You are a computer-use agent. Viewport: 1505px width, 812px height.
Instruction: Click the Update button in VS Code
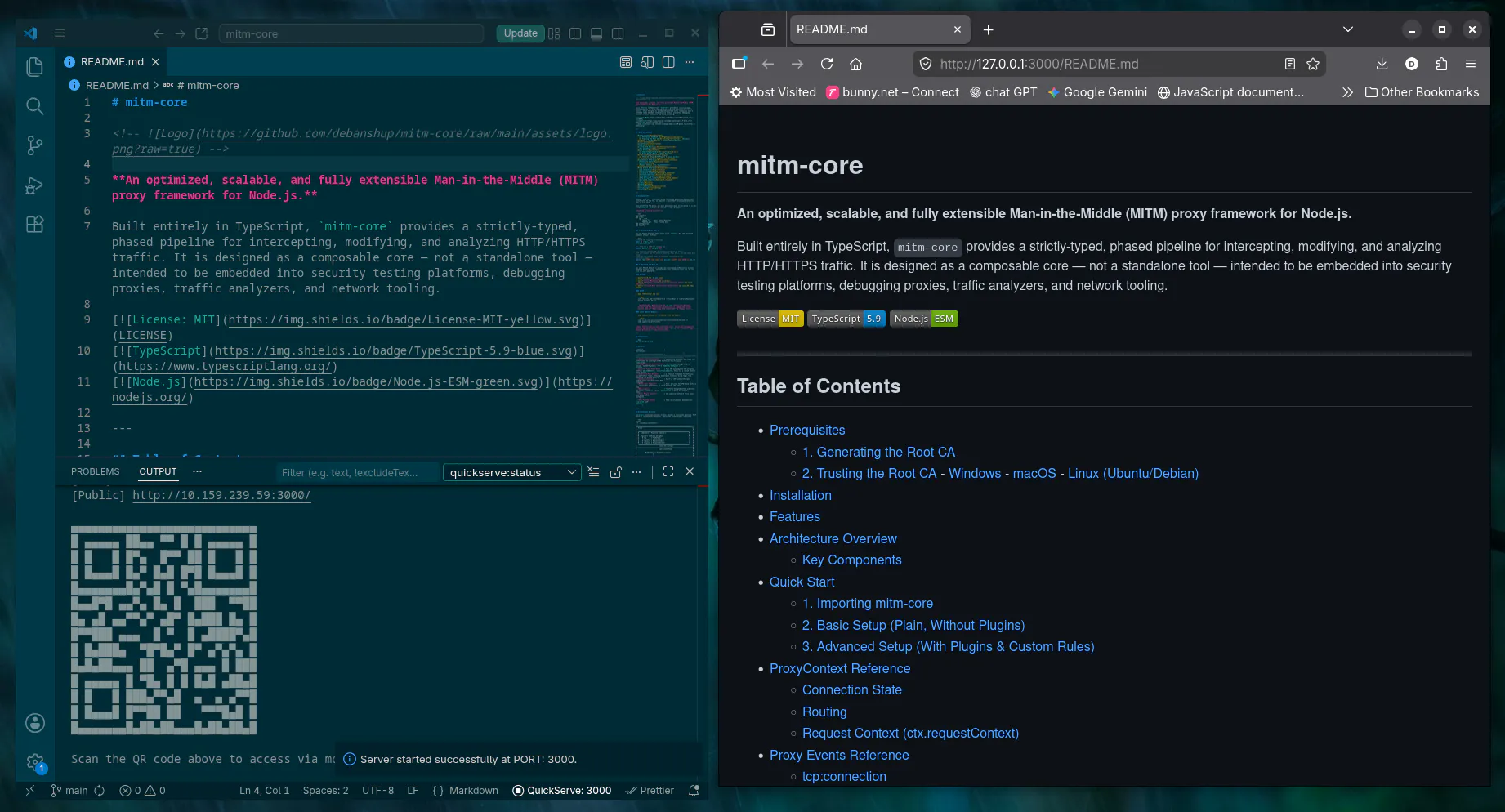(520, 33)
